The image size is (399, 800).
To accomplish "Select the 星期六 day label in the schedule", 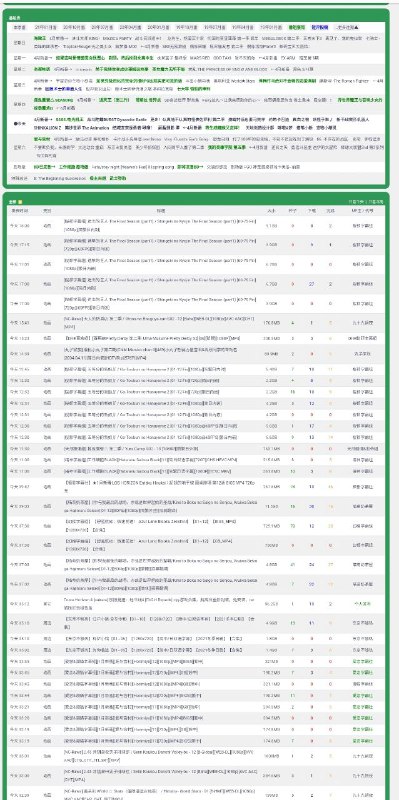I will point(19,146).
